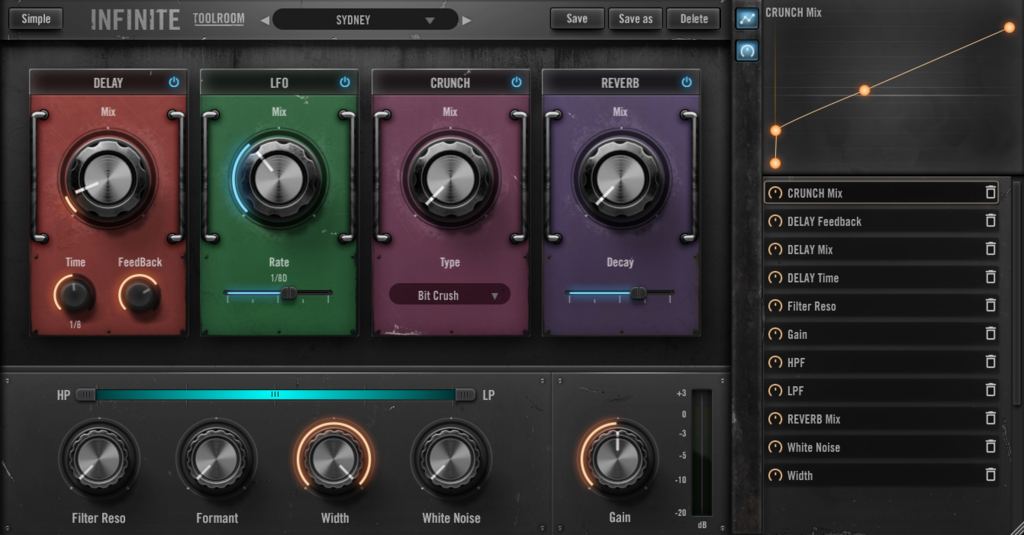Image resolution: width=1024 pixels, height=535 pixels.
Task: Click the REVERB Decay slider handle
Action: [639, 293]
